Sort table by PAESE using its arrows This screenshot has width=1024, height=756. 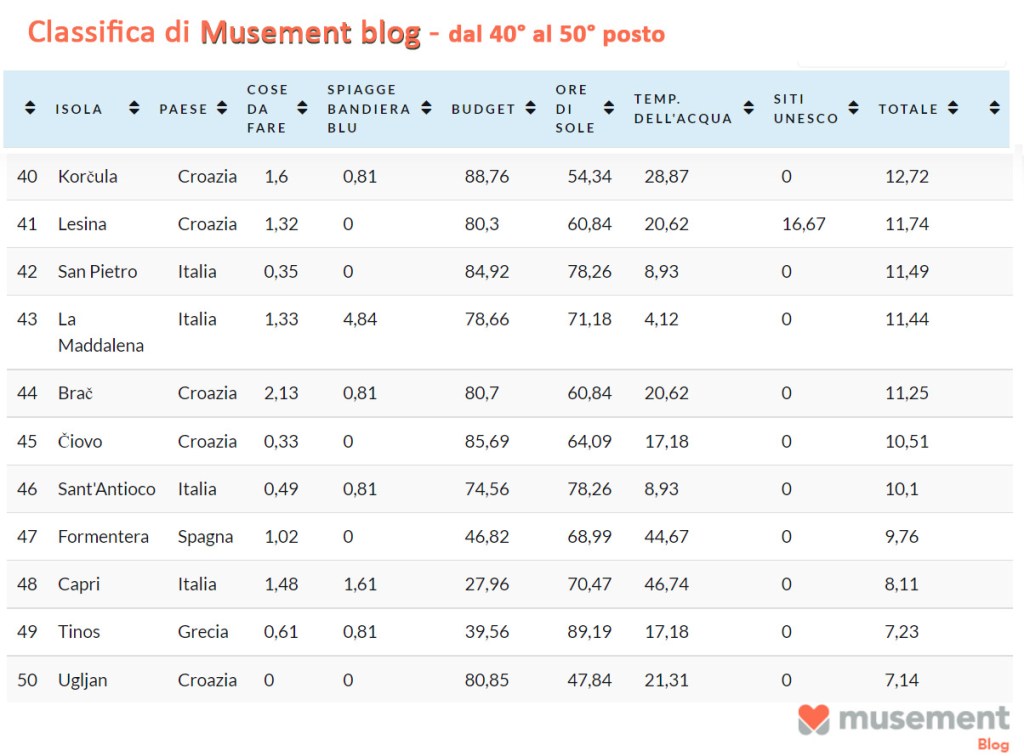pos(222,108)
